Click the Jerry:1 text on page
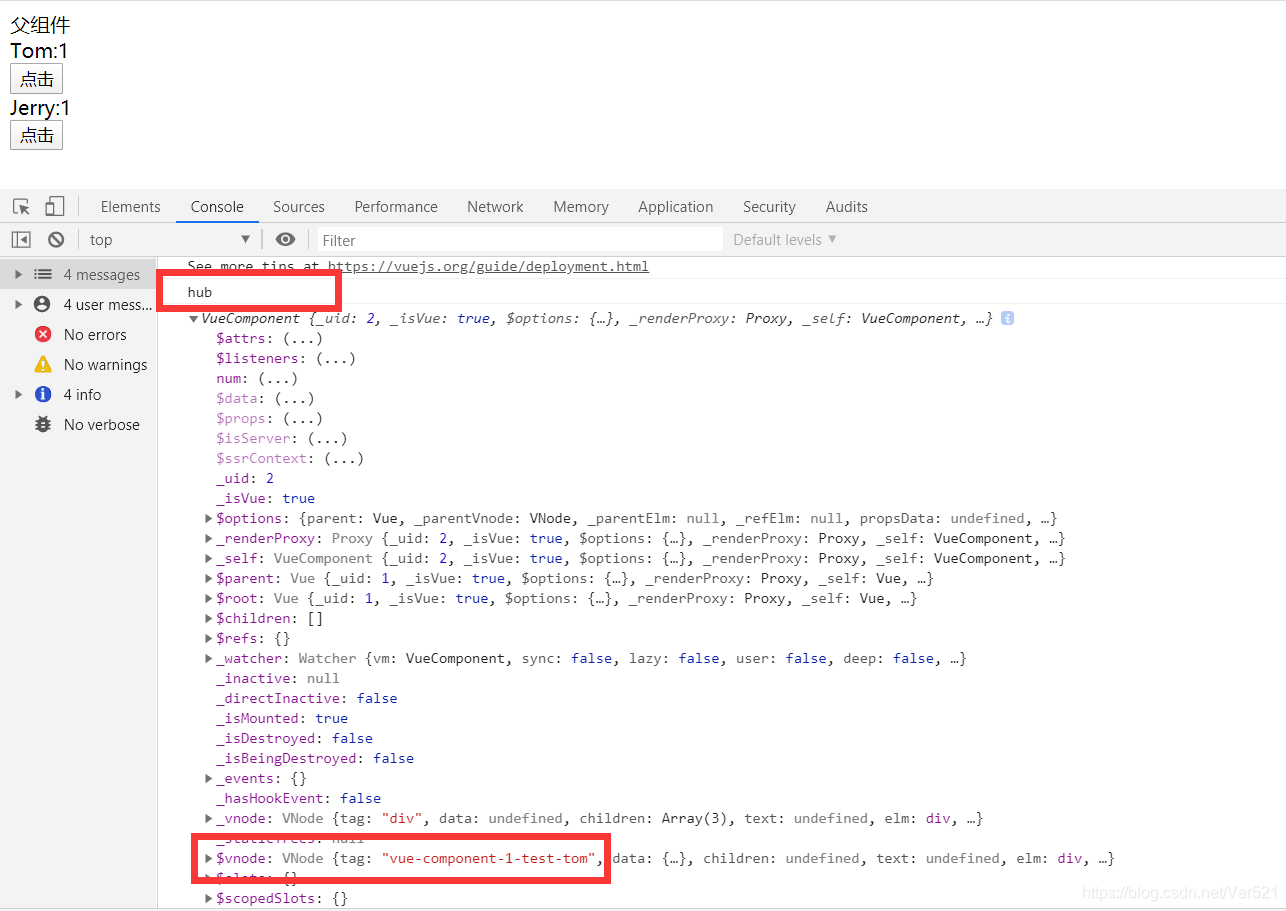The image size is (1286, 911). pos(40,108)
